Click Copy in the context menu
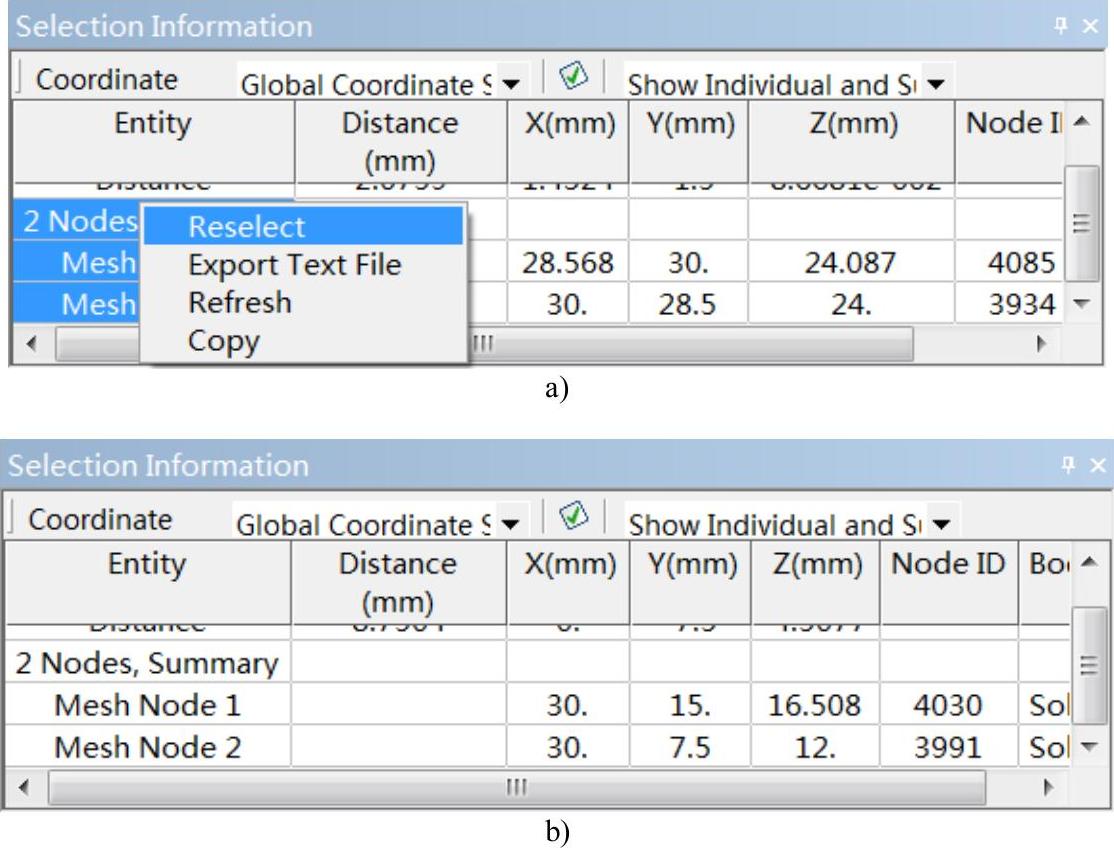The width and height of the screenshot is (1114, 848). click(x=224, y=342)
